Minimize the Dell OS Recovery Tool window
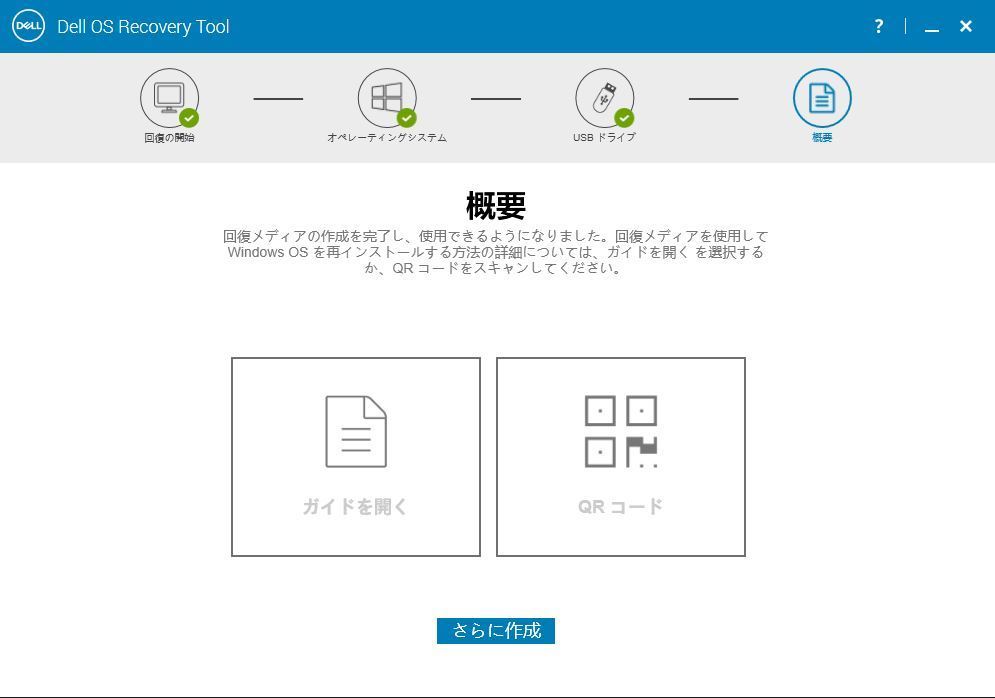Image resolution: width=995 pixels, height=698 pixels. [x=932, y=29]
